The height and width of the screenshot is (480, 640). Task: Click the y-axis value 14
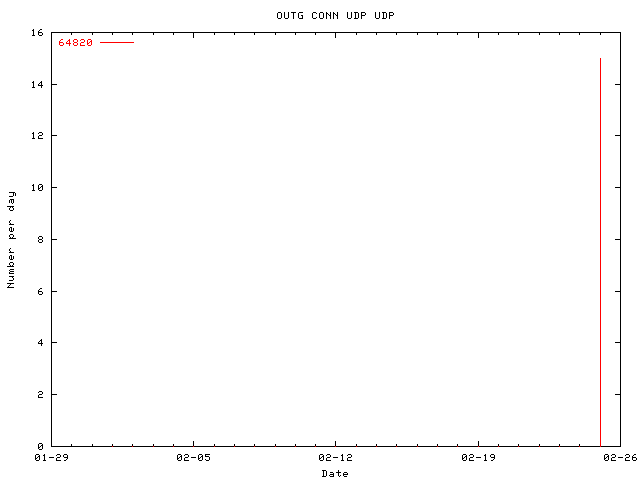click(37, 84)
